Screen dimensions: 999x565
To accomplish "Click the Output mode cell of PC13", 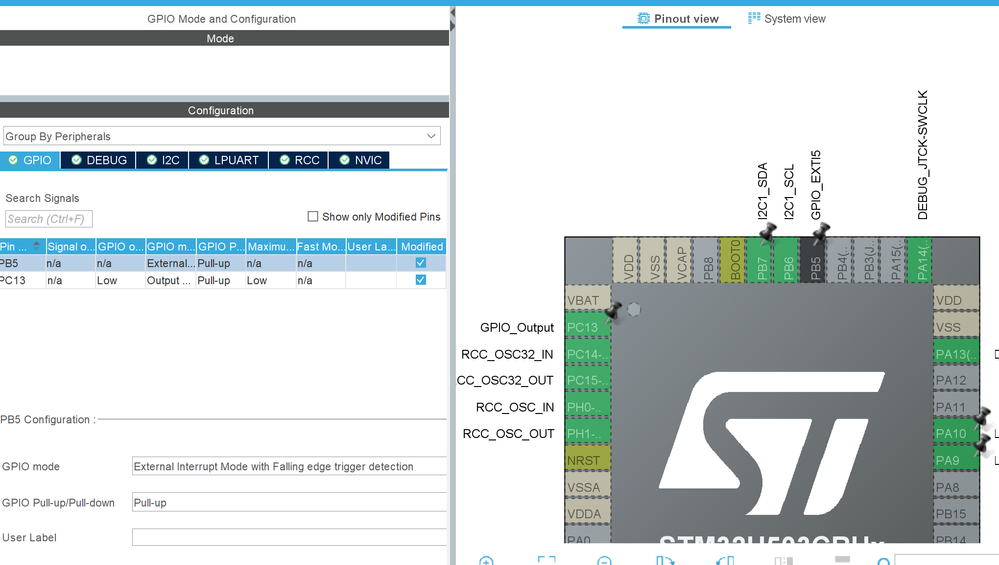I will pos(170,280).
